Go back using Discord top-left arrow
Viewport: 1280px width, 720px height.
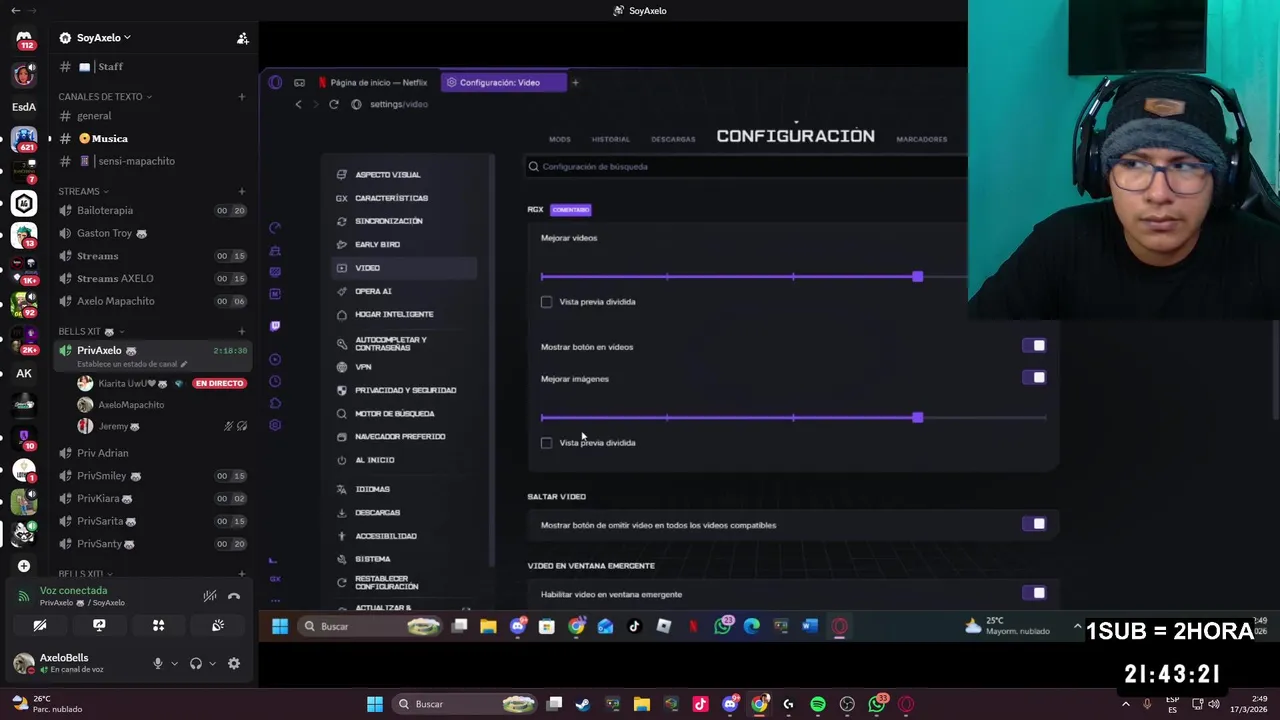pyautogui.click(x=15, y=10)
